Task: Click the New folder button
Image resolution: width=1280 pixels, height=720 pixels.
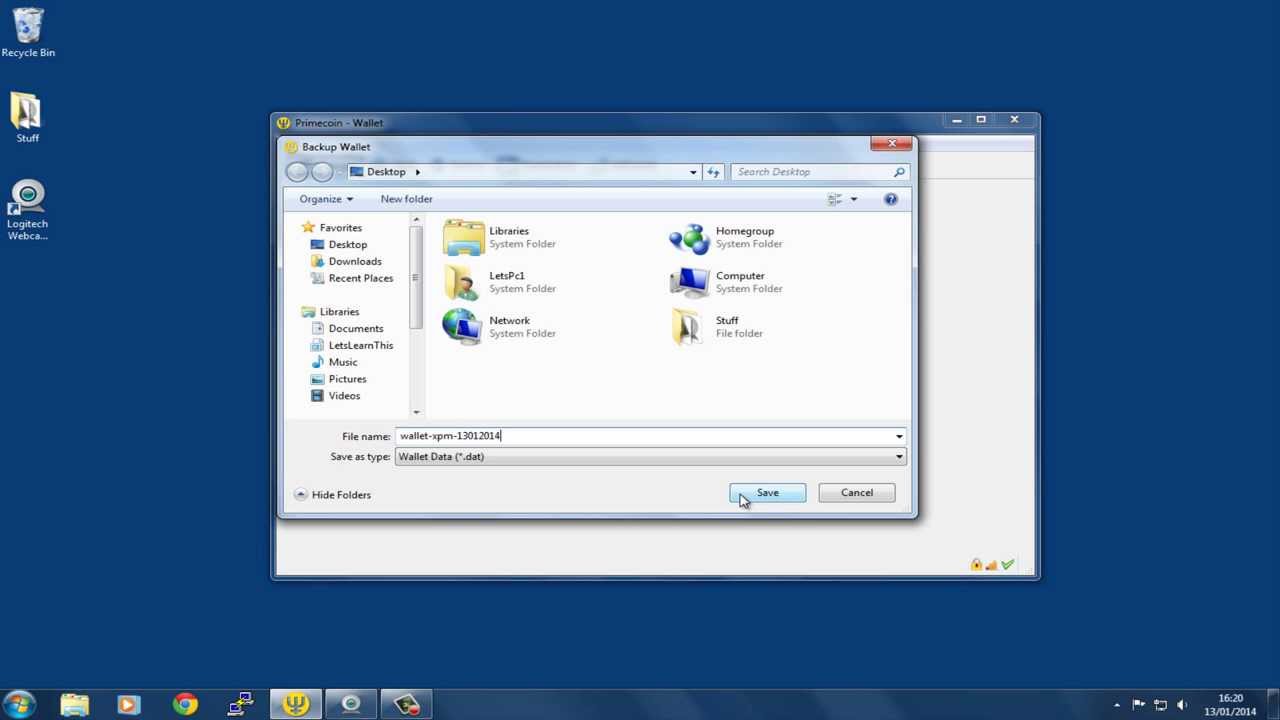Action: coord(406,199)
